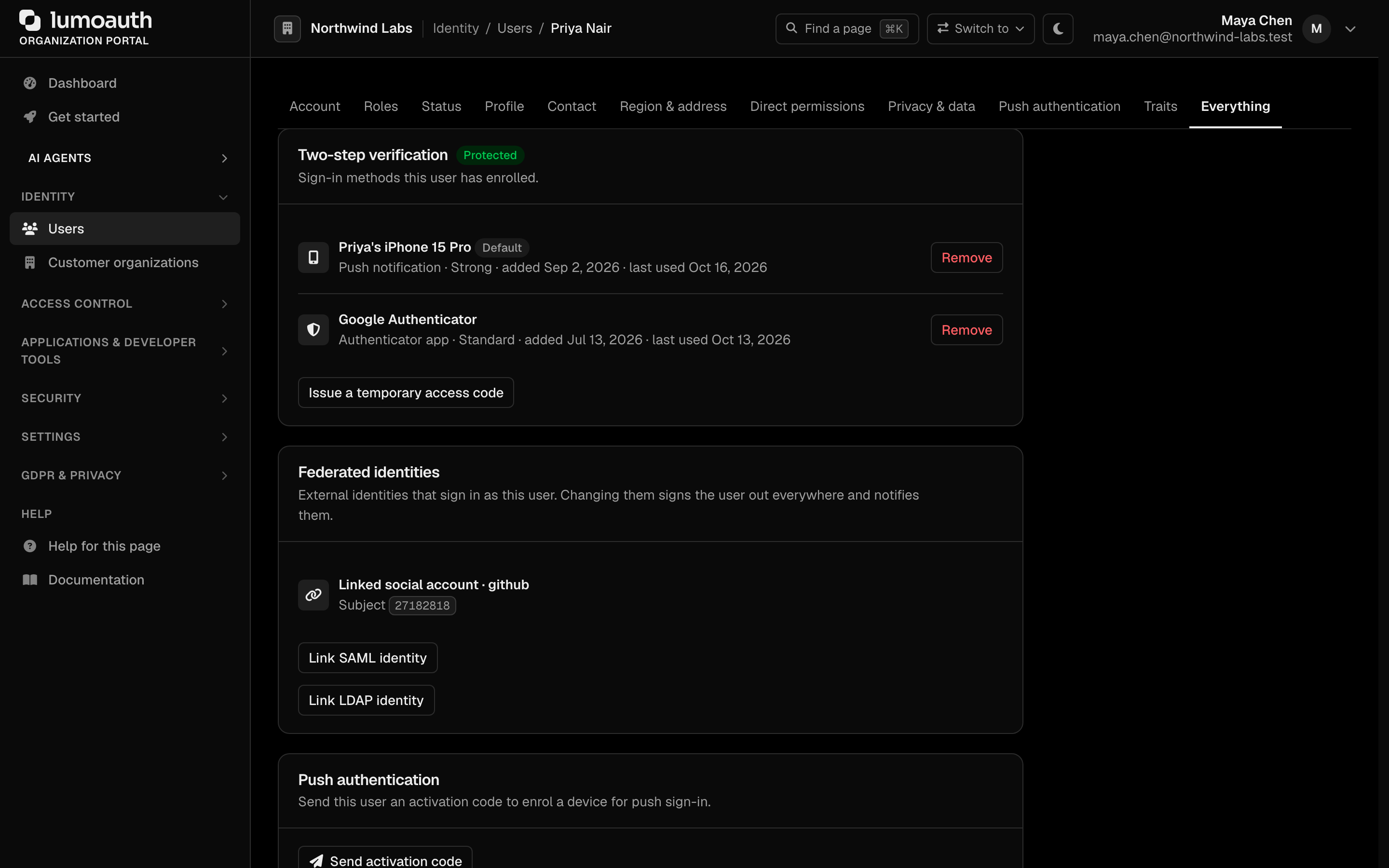Click the swap arrows icon in Switch to
The height and width of the screenshot is (868, 1389).
pyautogui.click(x=942, y=28)
